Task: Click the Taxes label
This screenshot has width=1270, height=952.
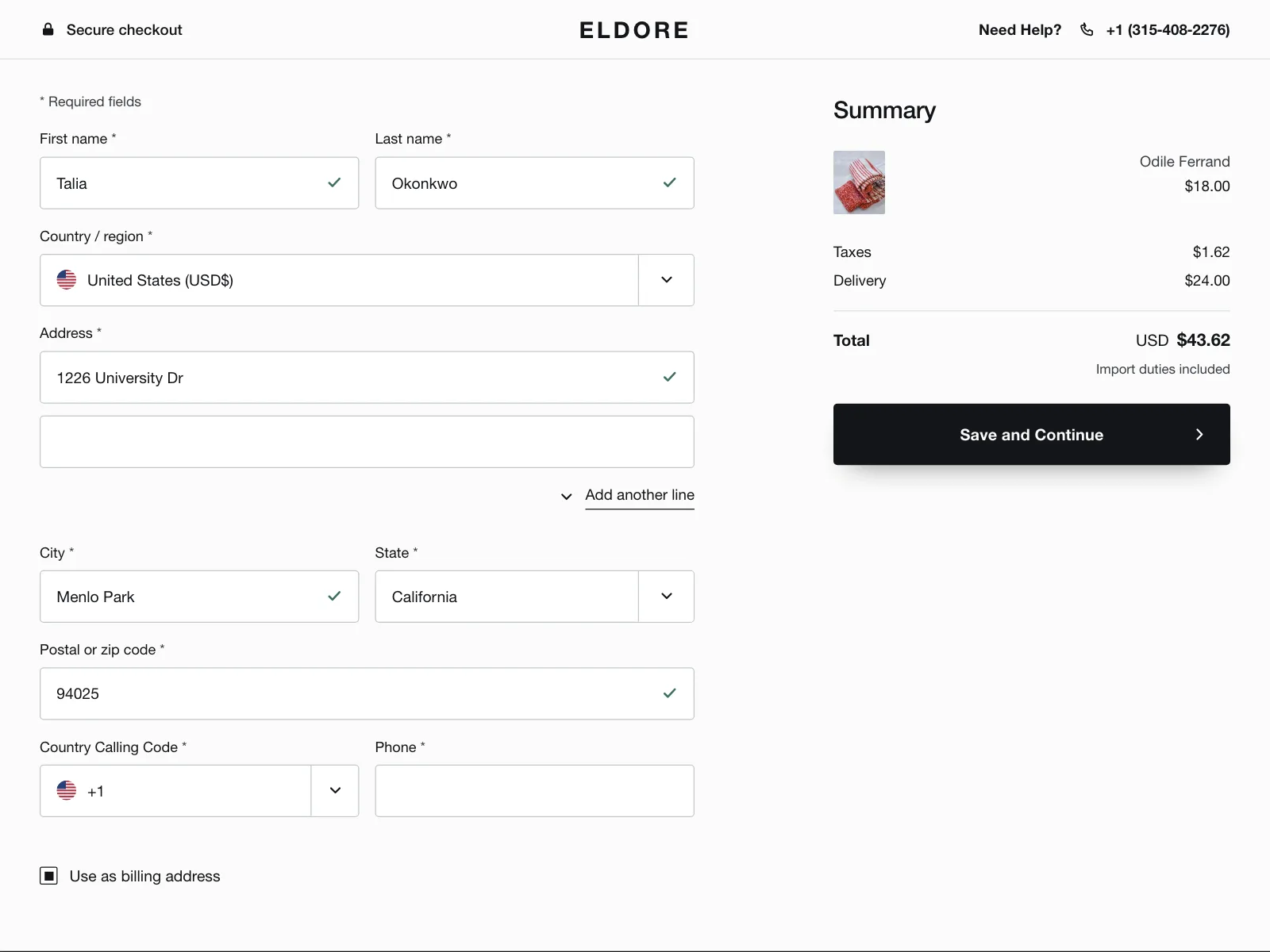Action: (852, 251)
